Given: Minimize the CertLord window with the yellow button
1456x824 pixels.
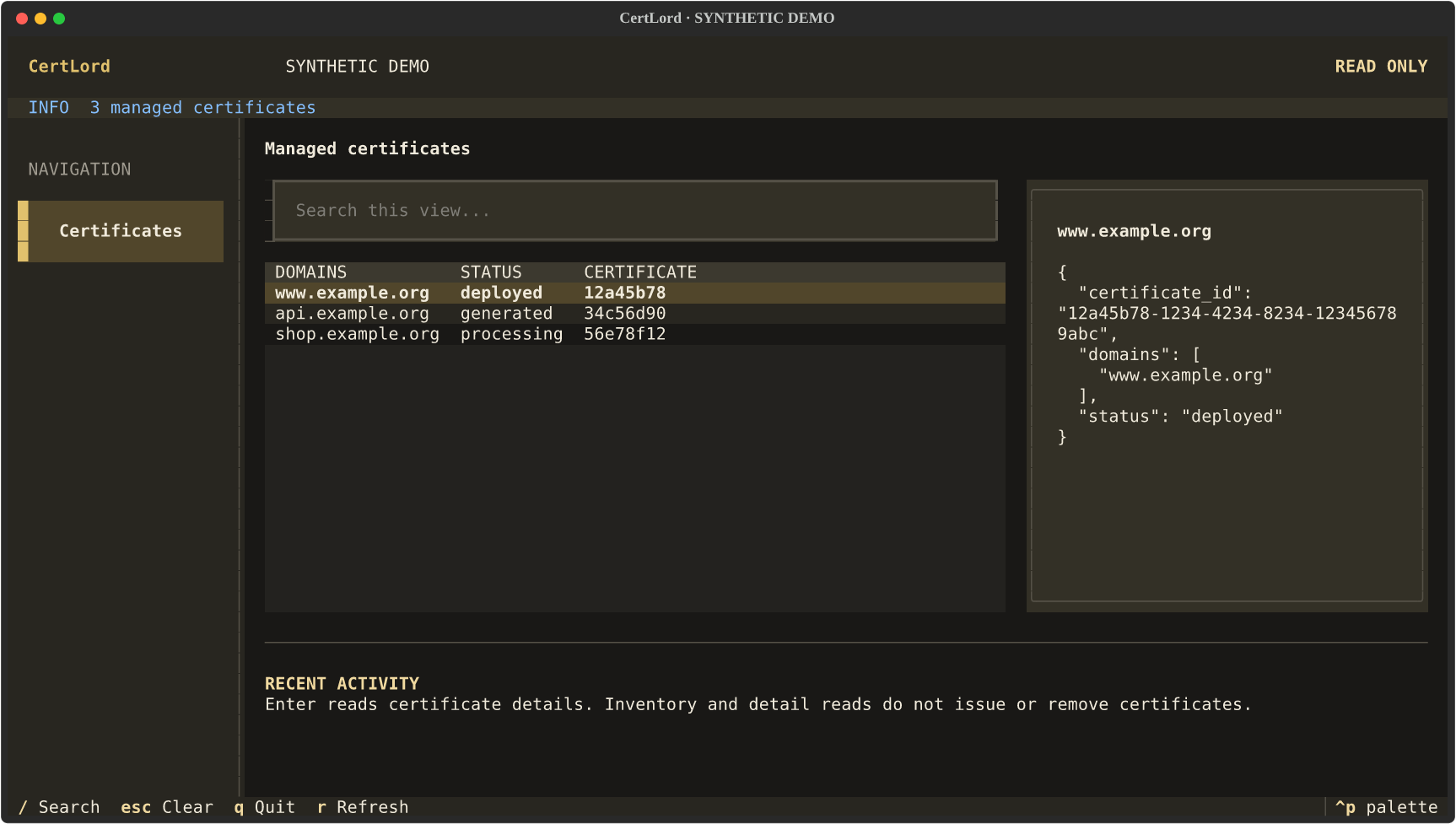Looking at the screenshot, I should (x=40, y=19).
